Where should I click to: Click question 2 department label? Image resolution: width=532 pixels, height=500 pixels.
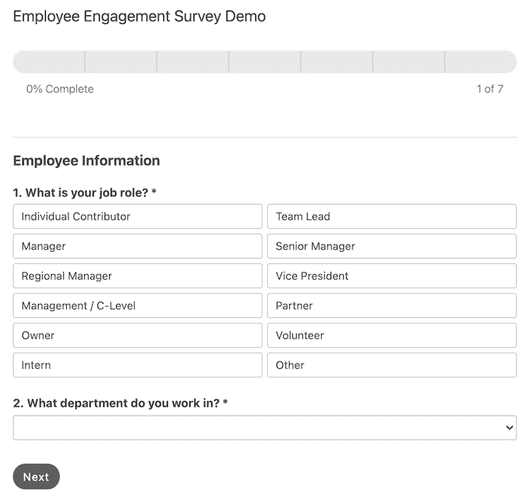tap(120, 403)
